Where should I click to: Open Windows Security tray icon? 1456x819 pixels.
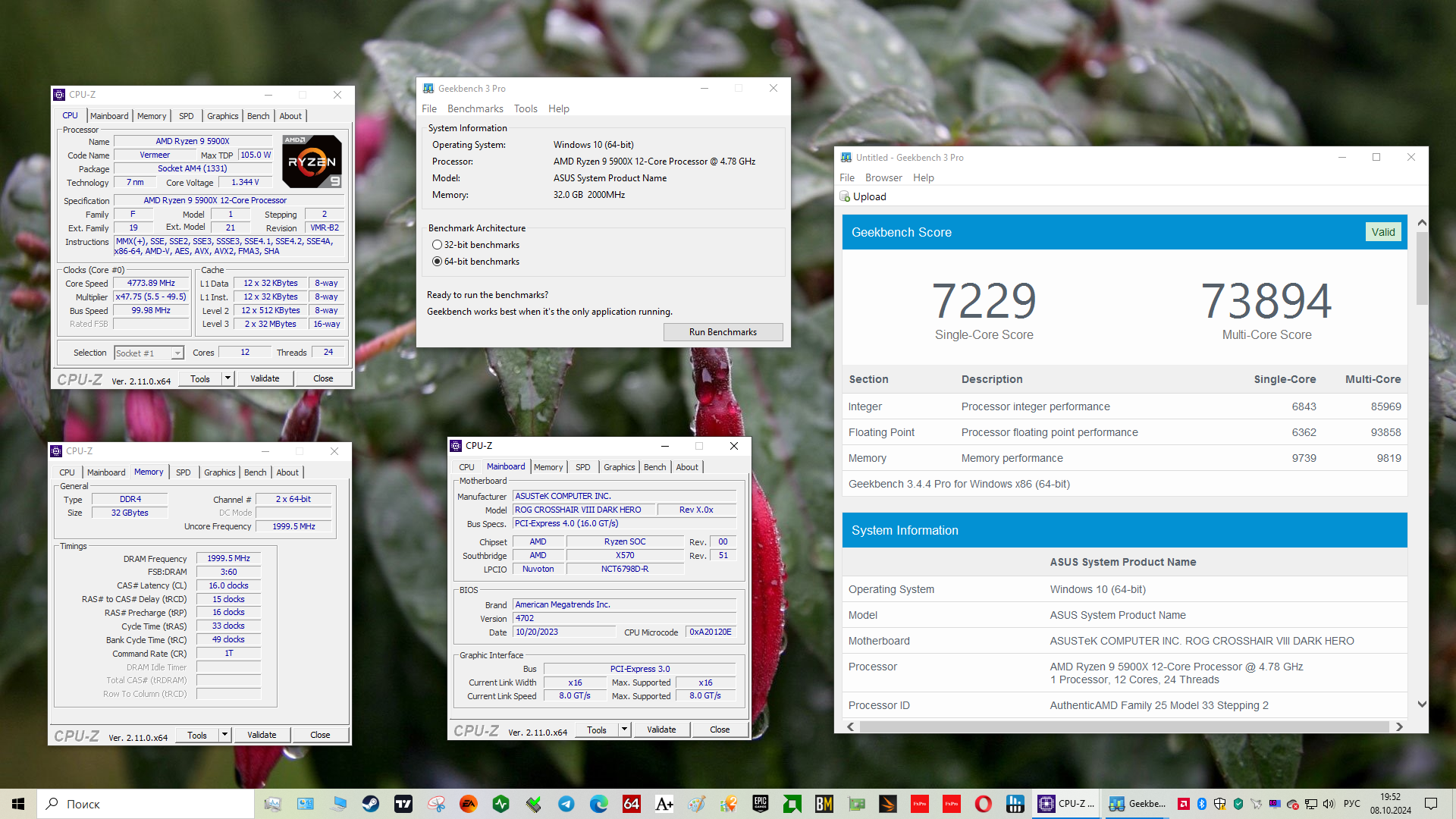pyautogui.click(x=1220, y=804)
